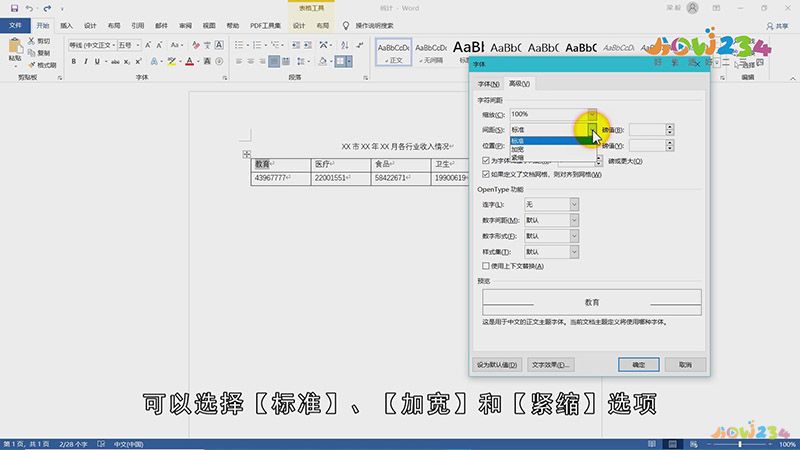Click the 共享 Share button
This screenshot has height=450, width=800.
pyautogui.click(x=777, y=26)
